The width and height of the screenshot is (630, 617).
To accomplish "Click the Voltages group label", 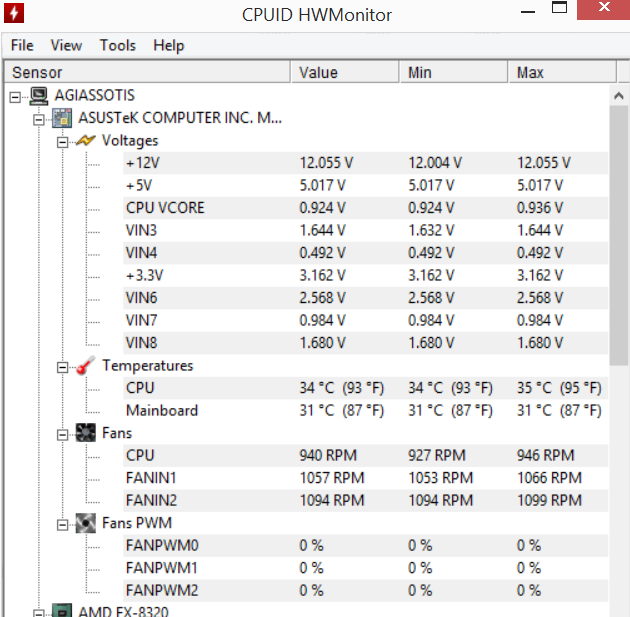I will 130,141.
